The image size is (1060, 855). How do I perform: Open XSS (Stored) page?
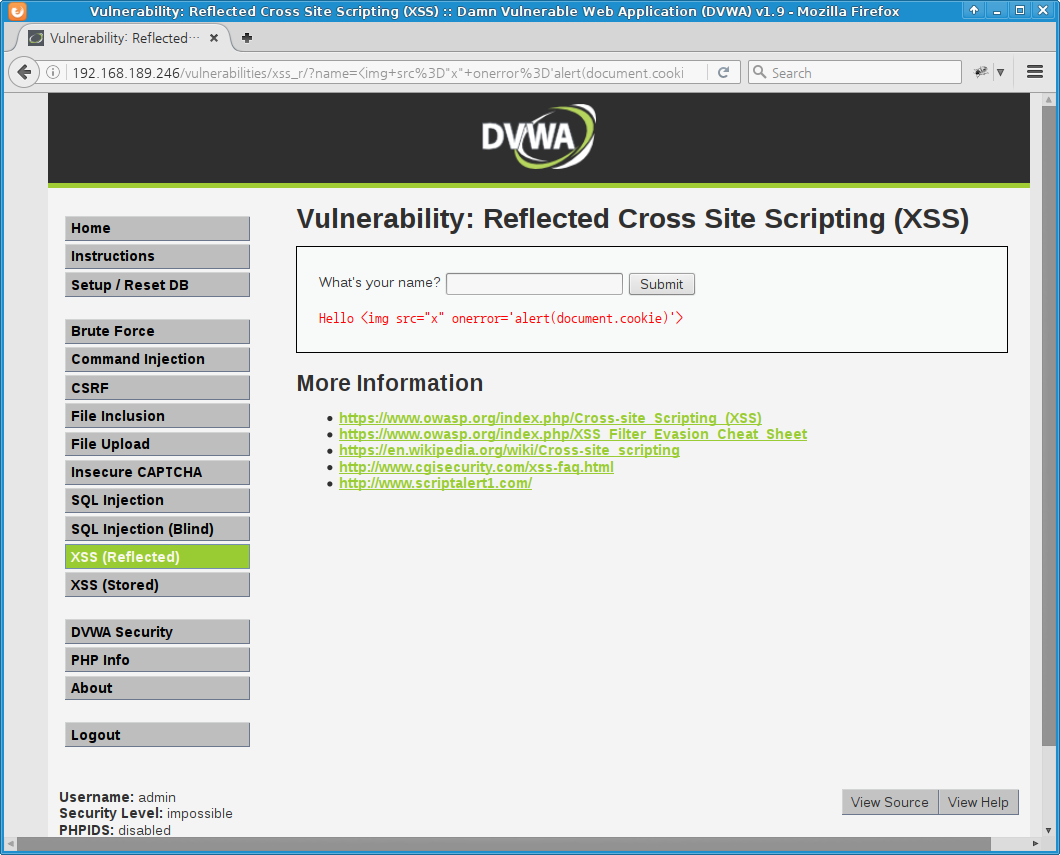[158, 585]
